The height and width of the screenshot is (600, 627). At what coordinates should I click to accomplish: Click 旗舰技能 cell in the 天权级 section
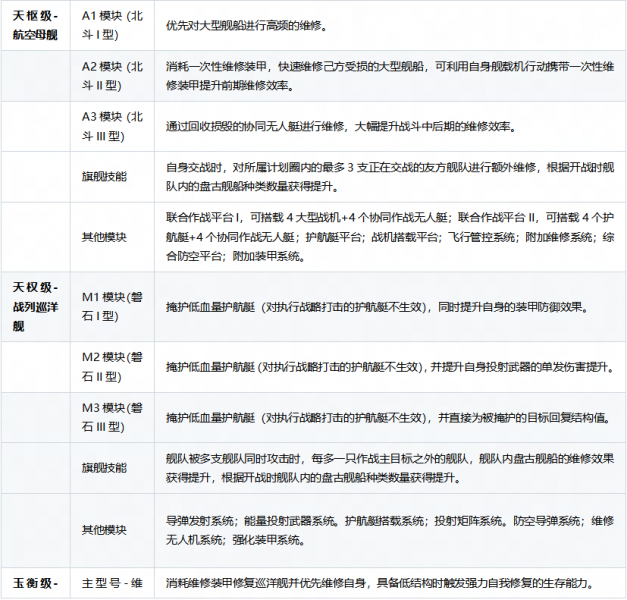click(x=104, y=468)
